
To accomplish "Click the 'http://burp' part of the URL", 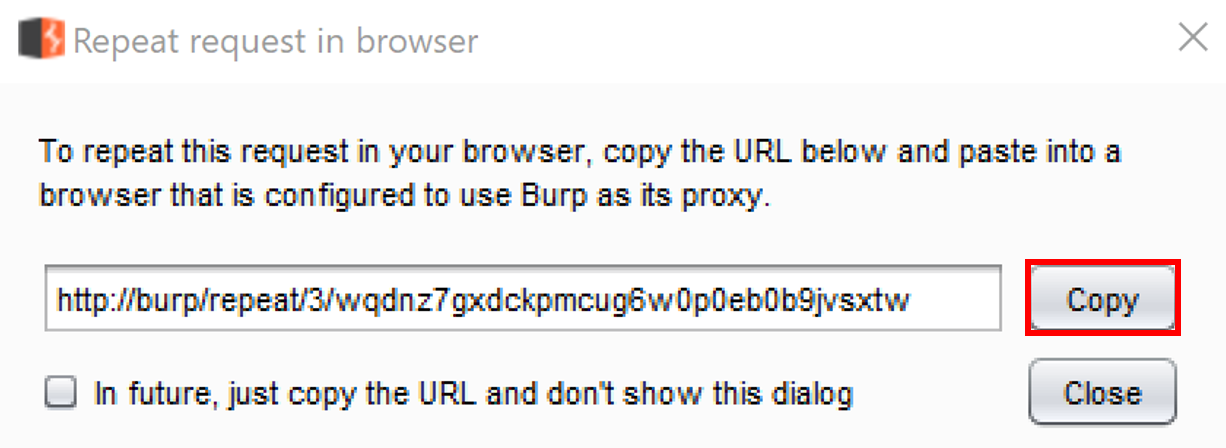I will [x=119, y=298].
